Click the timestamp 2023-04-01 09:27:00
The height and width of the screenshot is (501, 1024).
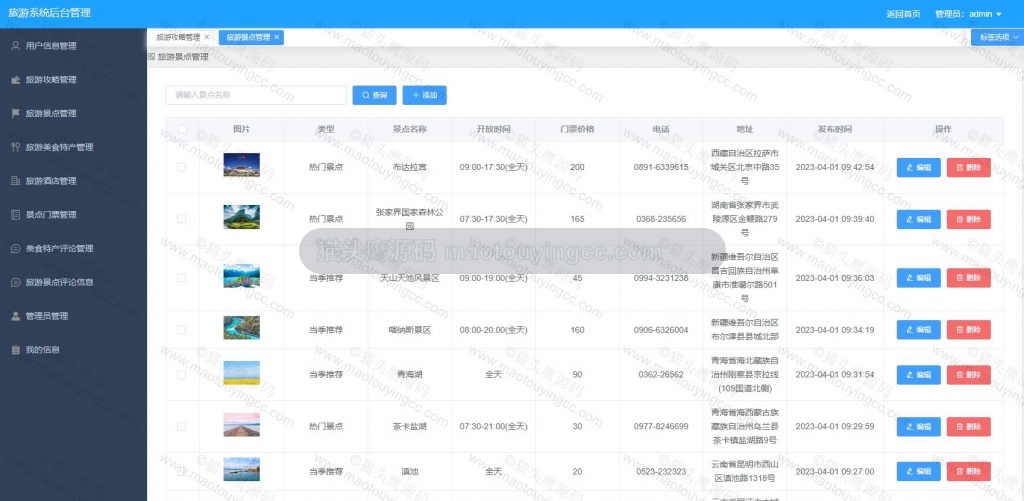pos(835,472)
